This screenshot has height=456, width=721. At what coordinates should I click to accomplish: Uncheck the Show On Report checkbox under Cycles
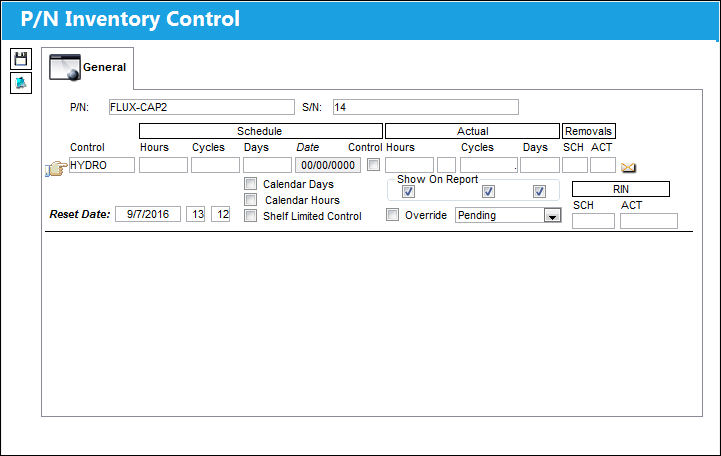488,191
